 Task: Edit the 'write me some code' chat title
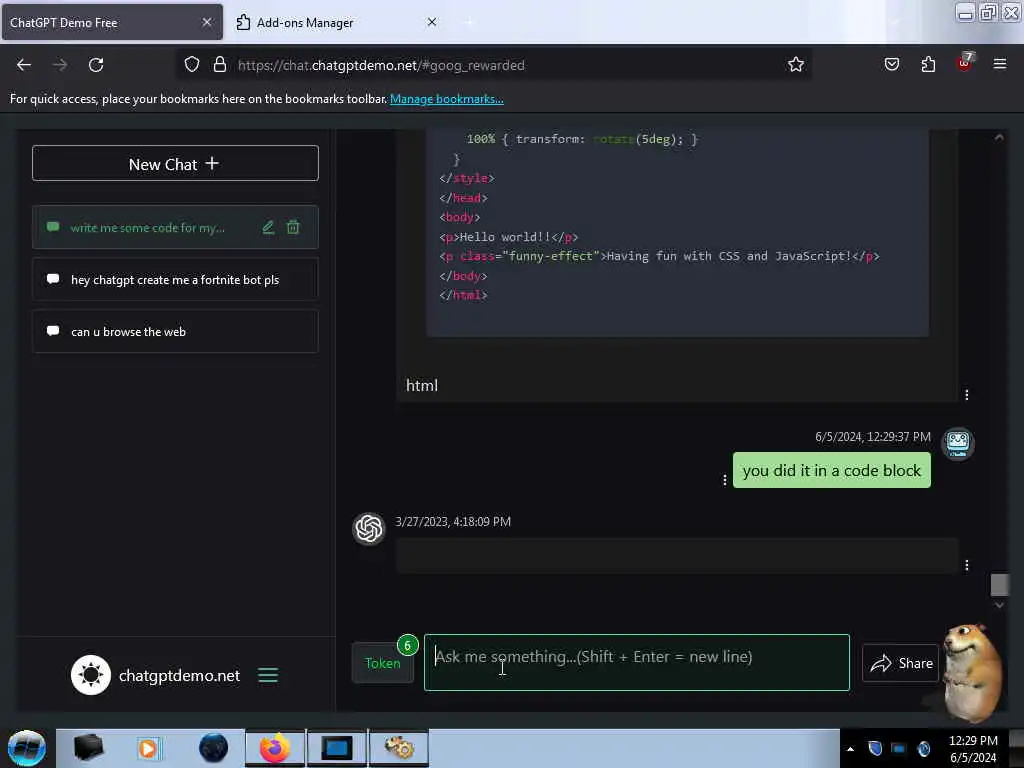coord(268,227)
